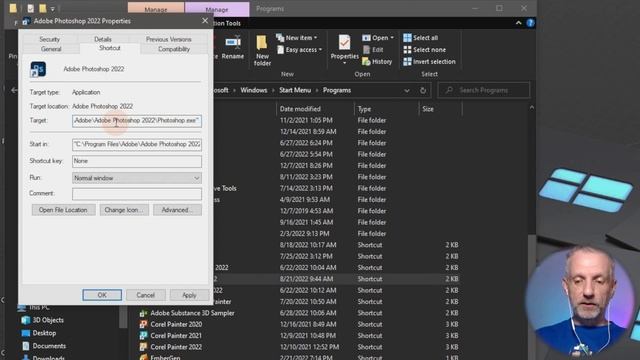Click the Search Programs box
The height and width of the screenshot is (360, 640).
484,90
